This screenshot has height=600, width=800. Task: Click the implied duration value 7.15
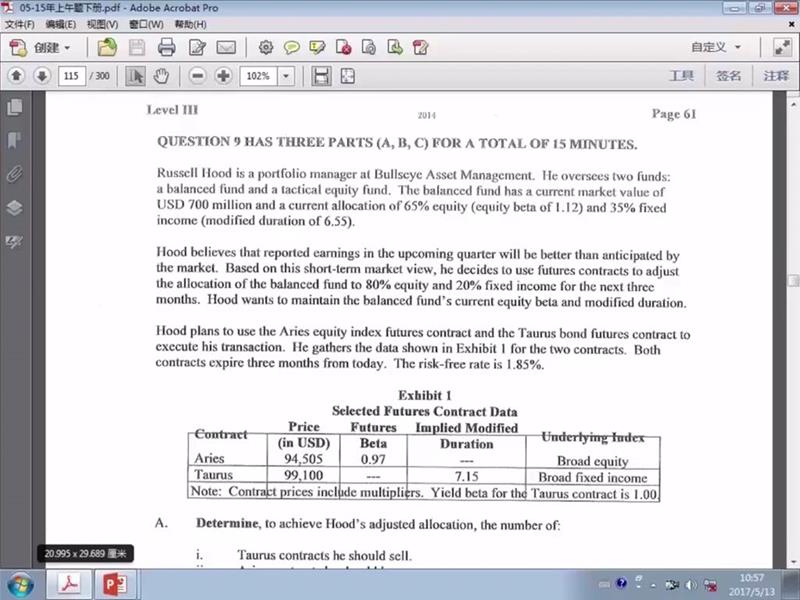466,477
